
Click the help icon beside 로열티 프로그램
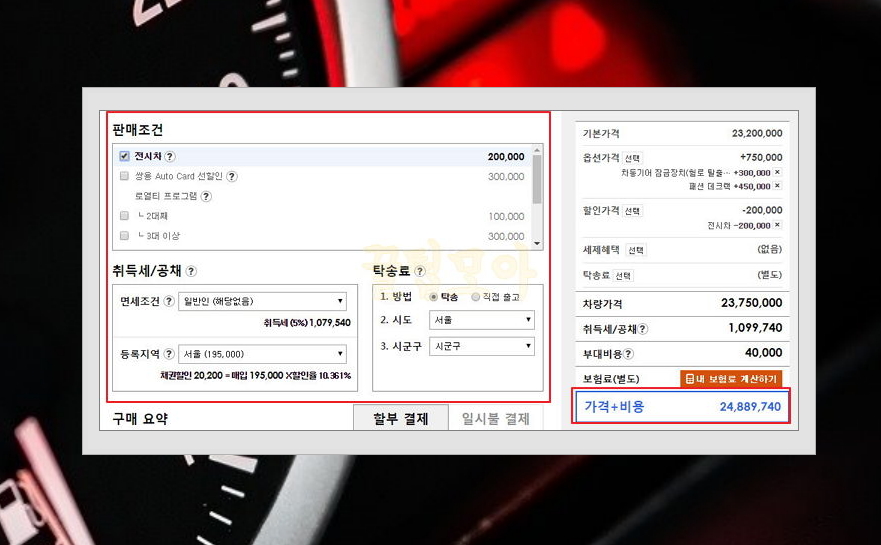point(206,196)
